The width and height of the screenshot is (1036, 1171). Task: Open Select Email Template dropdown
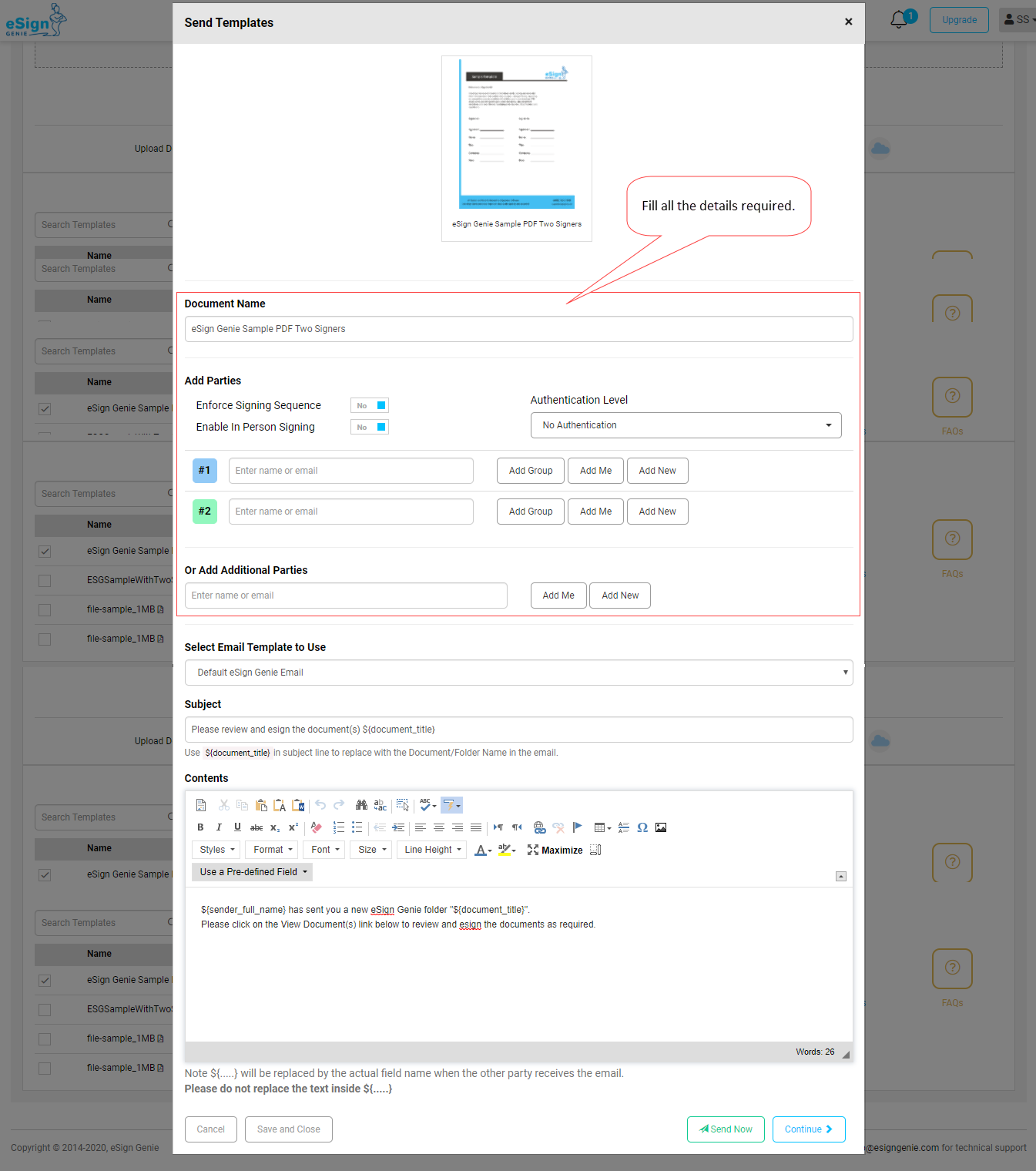click(x=518, y=673)
